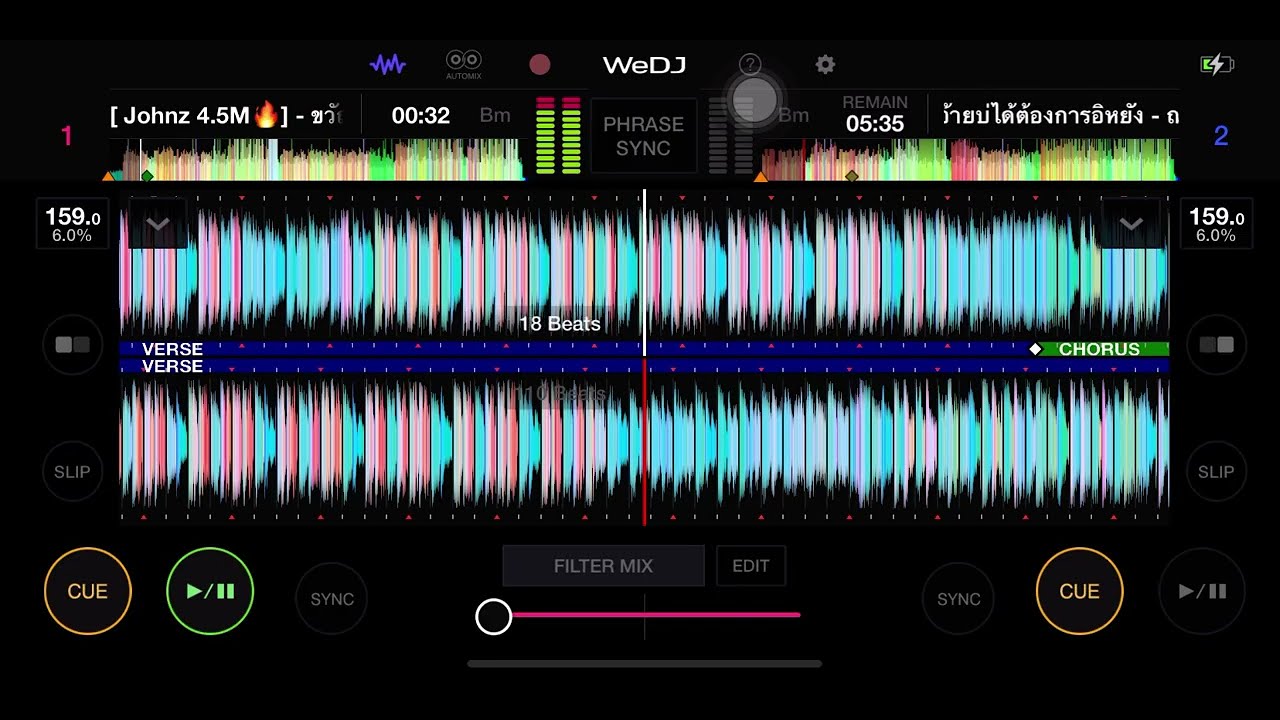Viewport: 1280px width, 720px height.
Task: Open deck 2 Thai track title
Action: (1060, 116)
